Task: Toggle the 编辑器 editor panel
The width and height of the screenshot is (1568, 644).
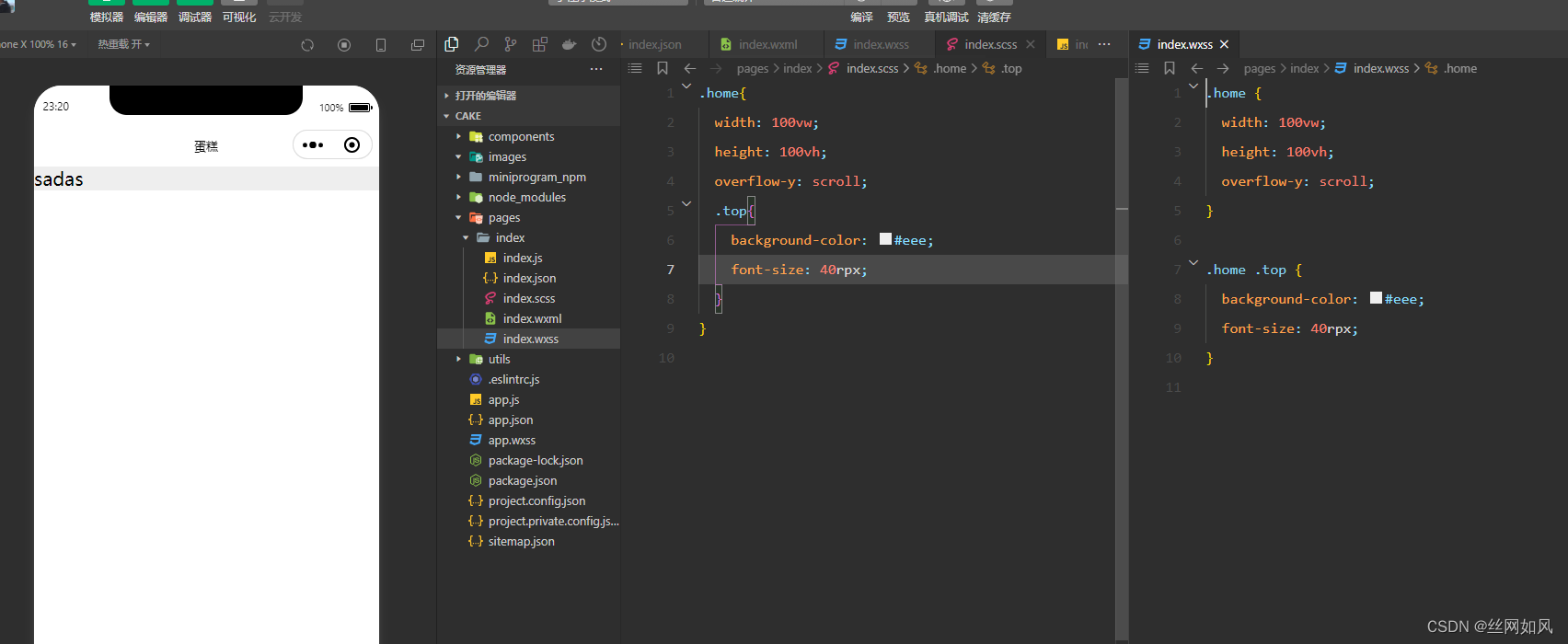Action: pyautogui.click(x=151, y=17)
